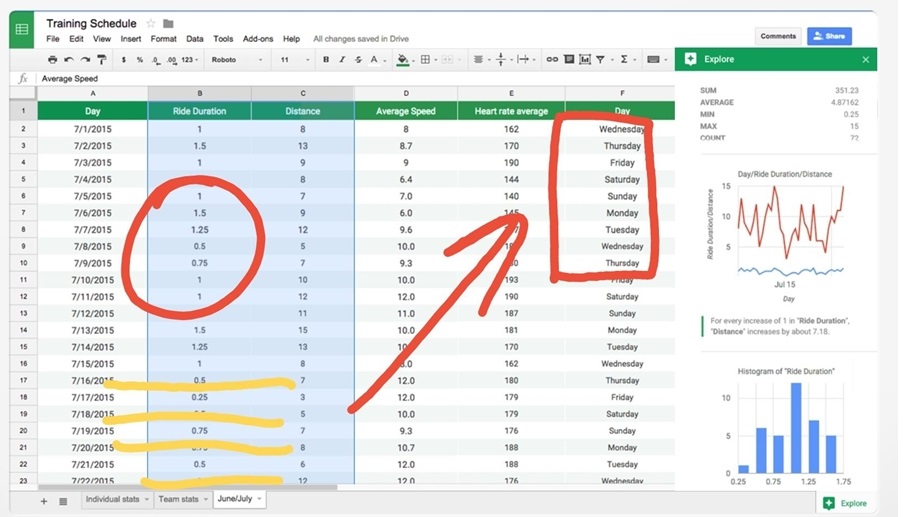Click the Share button

click(x=829, y=36)
